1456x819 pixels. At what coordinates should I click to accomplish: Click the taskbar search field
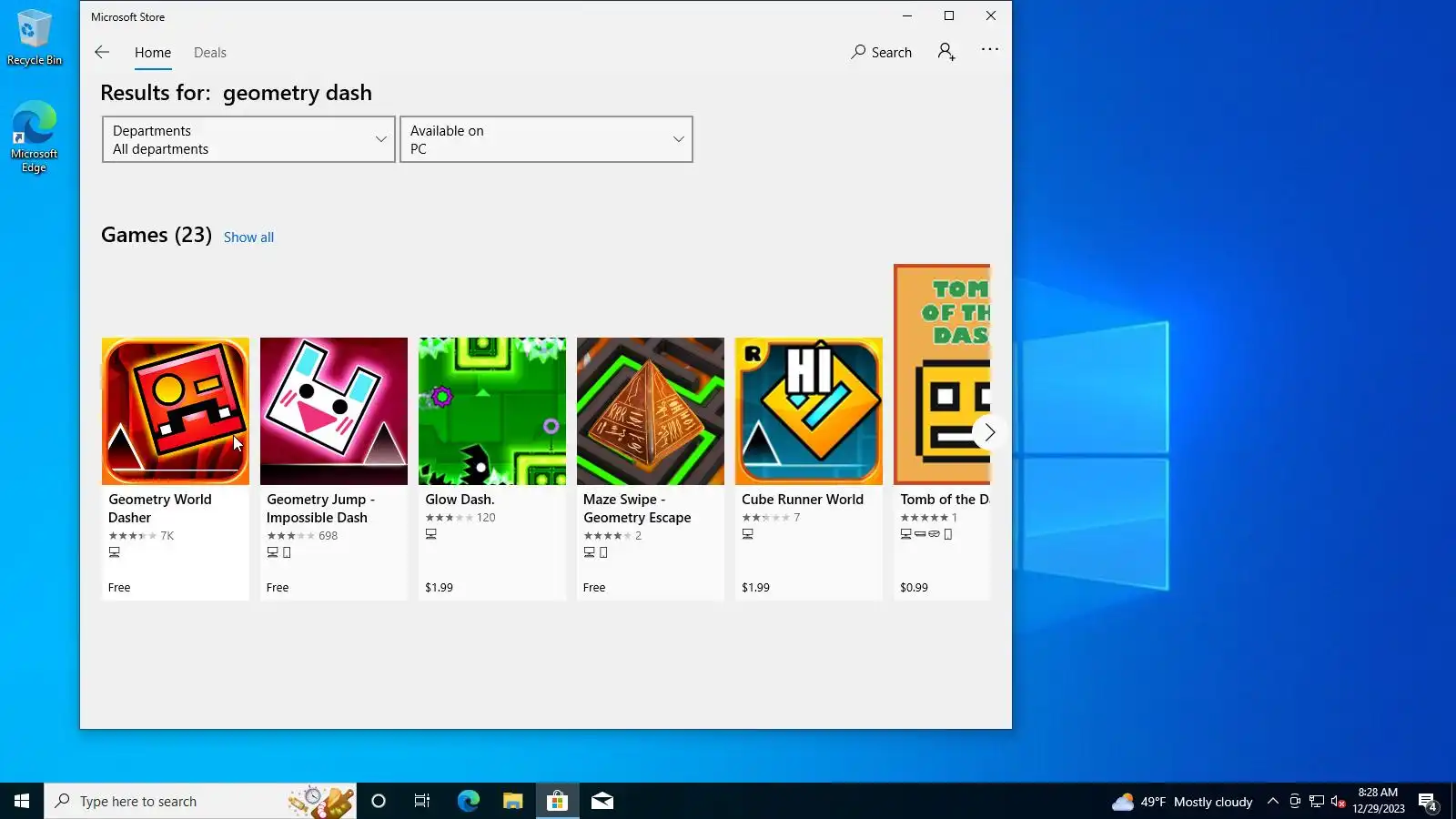click(x=200, y=801)
